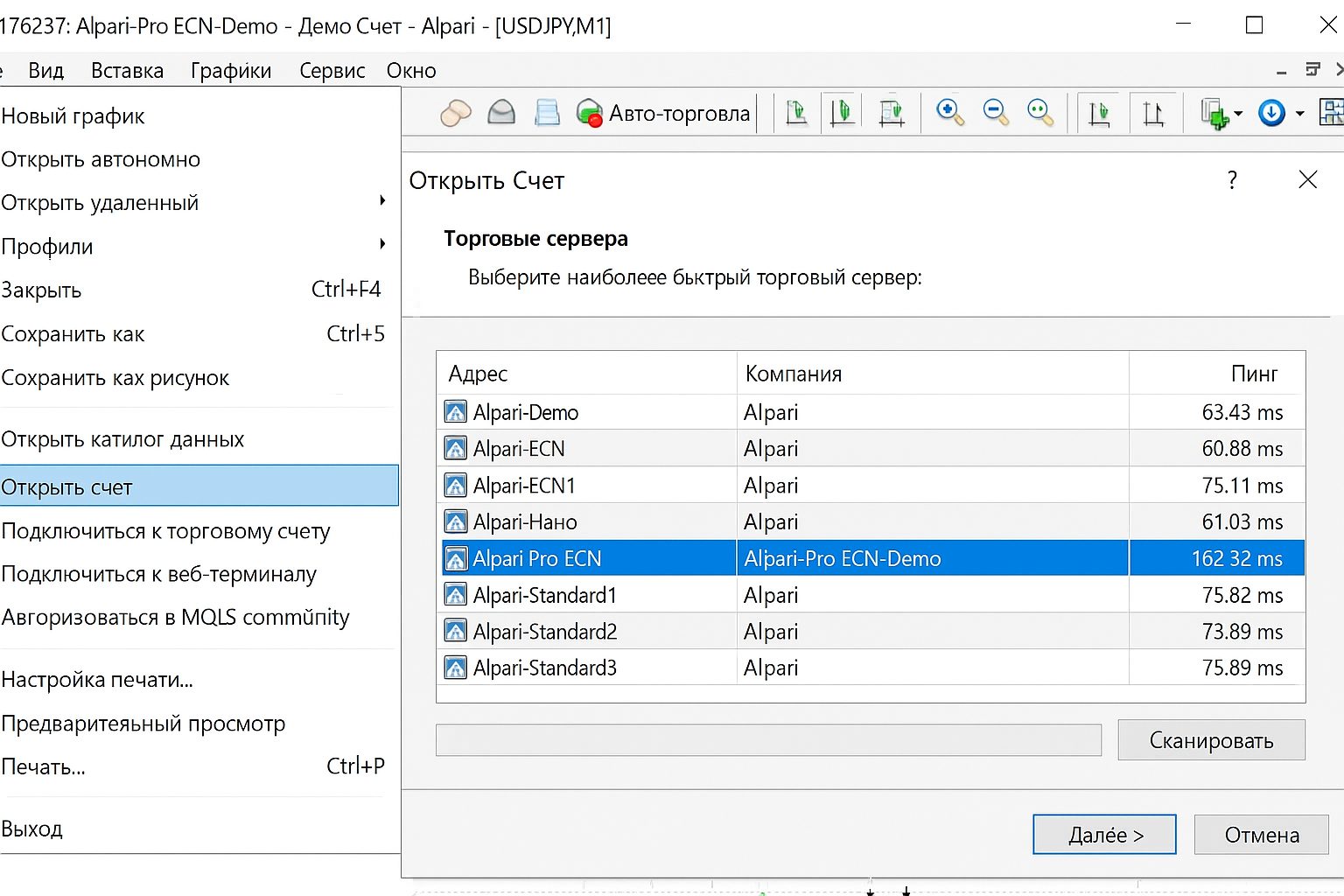Click the highlighted Открыть счет menu item

pos(199,486)
